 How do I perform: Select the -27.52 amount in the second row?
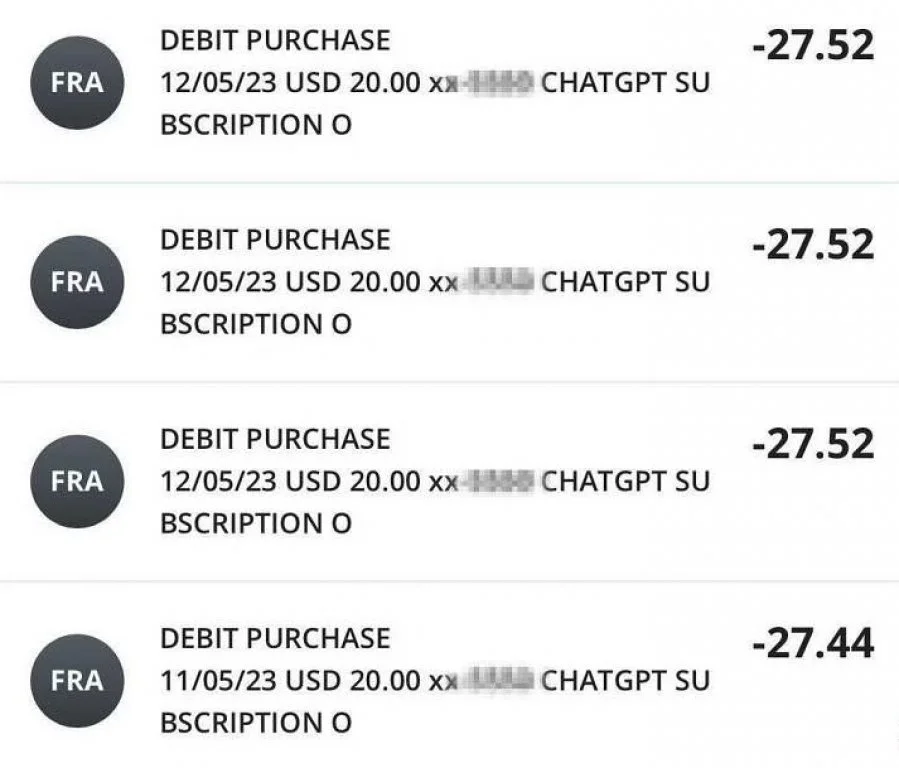813,245
